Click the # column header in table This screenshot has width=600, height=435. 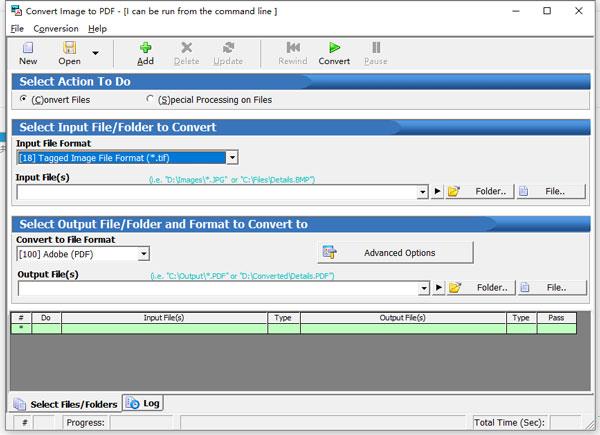(x=21, y=318)
